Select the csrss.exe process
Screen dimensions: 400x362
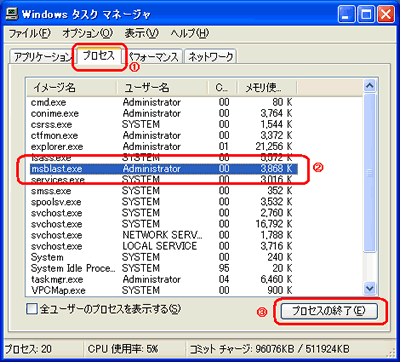(162, 124)
